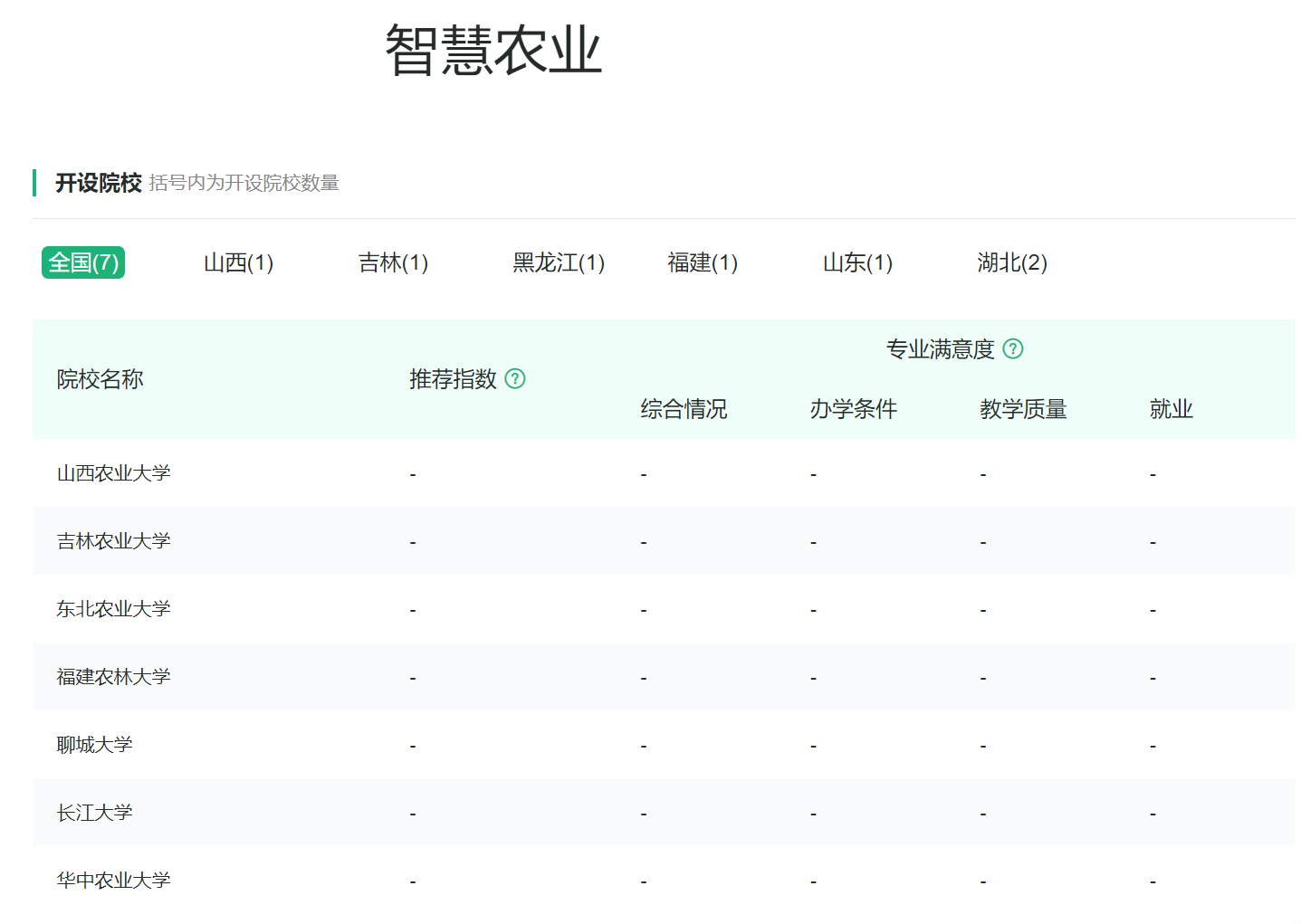The height and width of the screenshot is (924, 1301).
Task: Open the 东北农业大学 page
Action: pyautogui.click(x=113, y=608)
